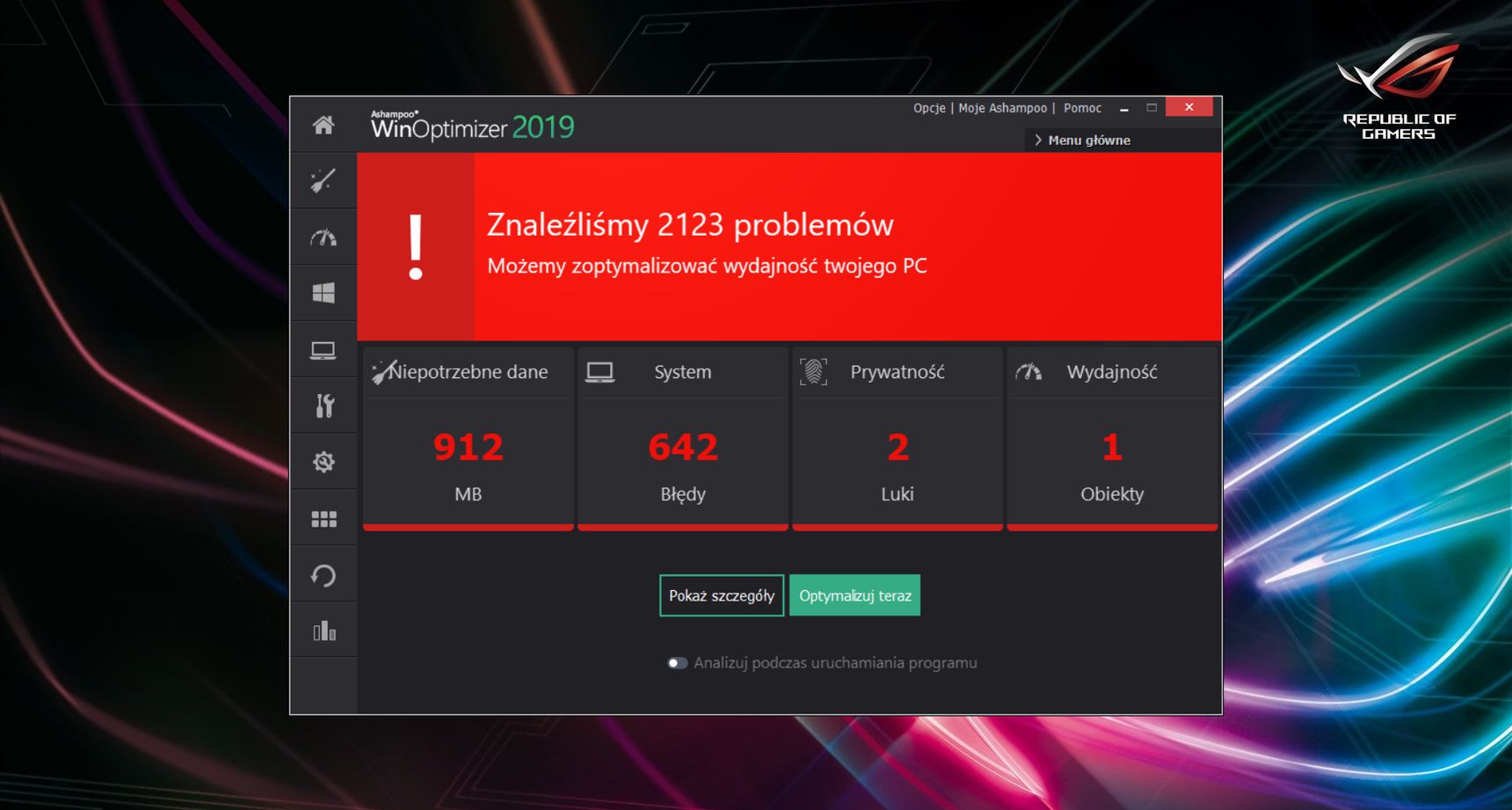Image resolution: width=1512 pixels, height=810 pixels.
Task: Close the WinOptimizer window
Action: 1189,107
